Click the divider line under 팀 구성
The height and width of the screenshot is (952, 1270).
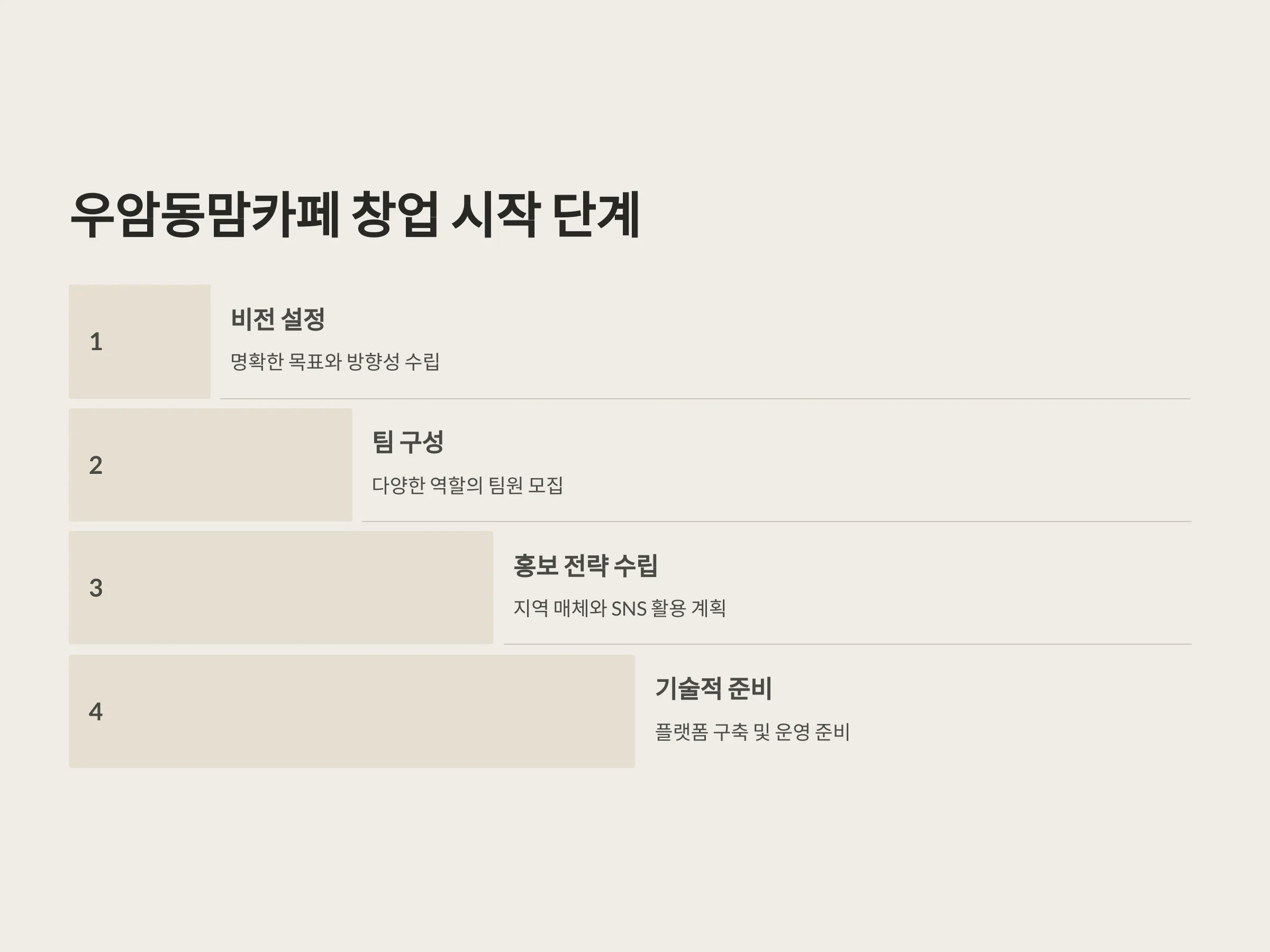pos(777,521)
